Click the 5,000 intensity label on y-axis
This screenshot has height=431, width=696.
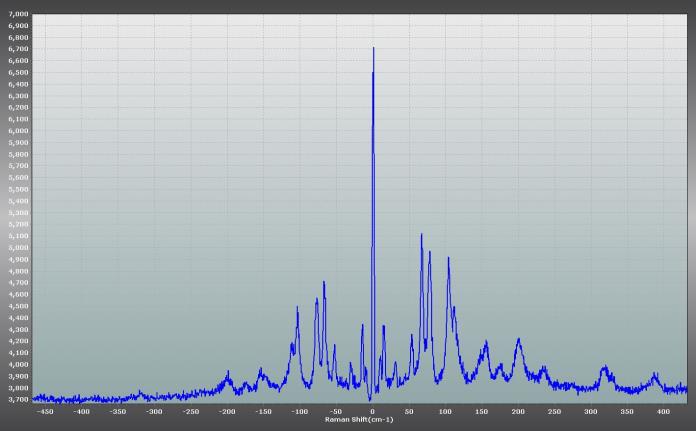click(x=18, y=247)
